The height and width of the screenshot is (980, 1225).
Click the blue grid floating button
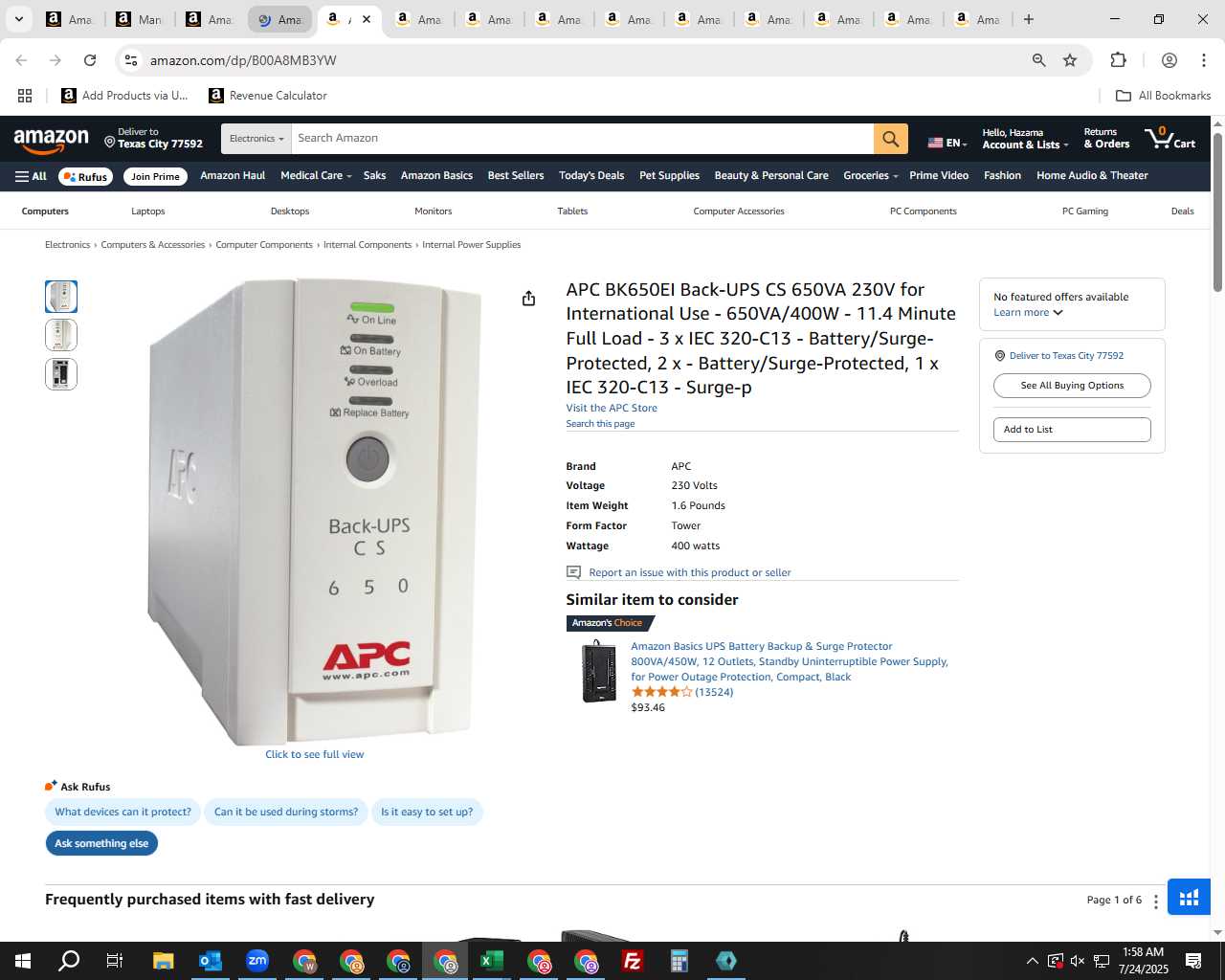(1189, 898)
